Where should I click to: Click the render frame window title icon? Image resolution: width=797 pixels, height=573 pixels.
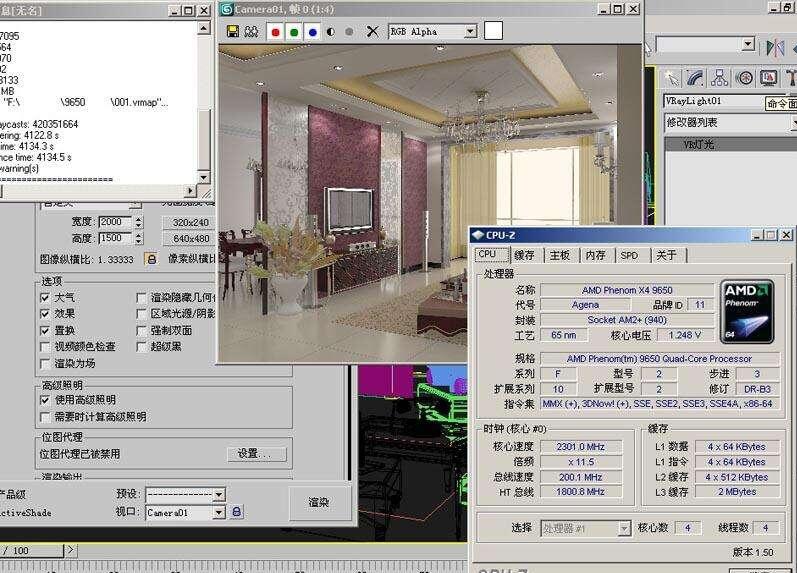pyautogui.click(x=226, y=10)
